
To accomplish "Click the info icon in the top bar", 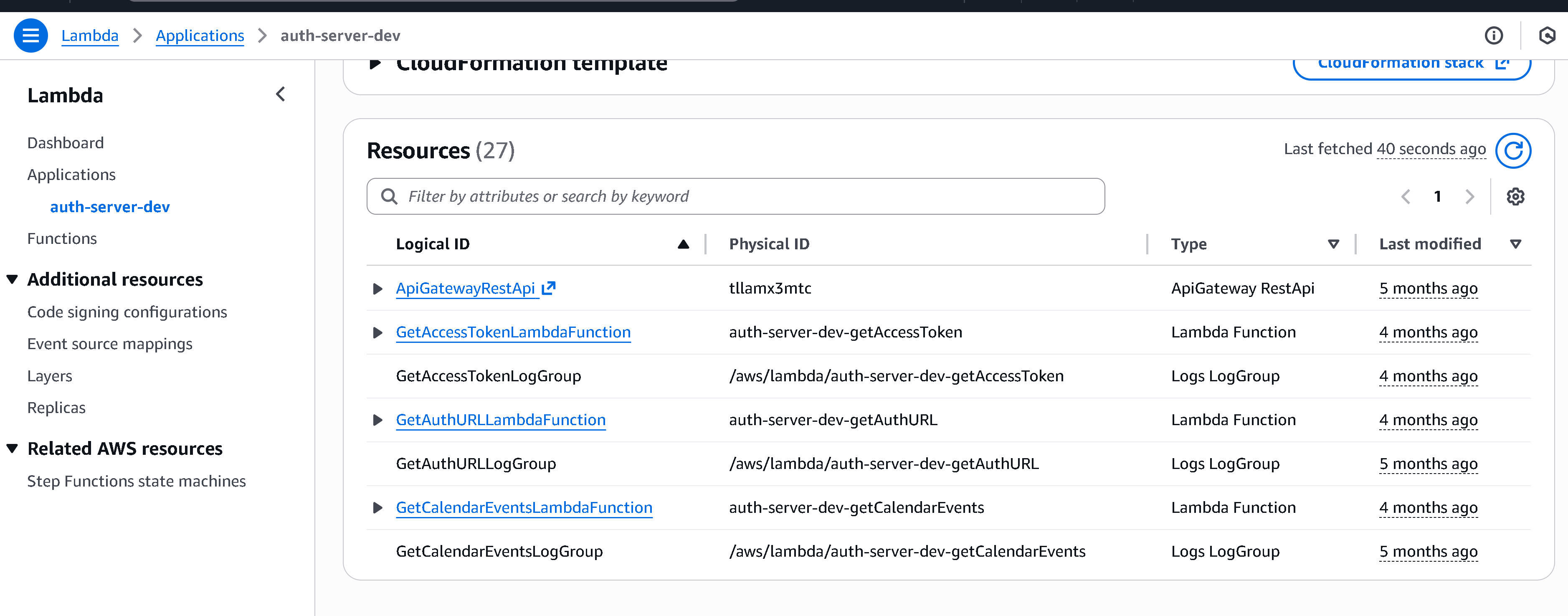I will point(1495,35).
